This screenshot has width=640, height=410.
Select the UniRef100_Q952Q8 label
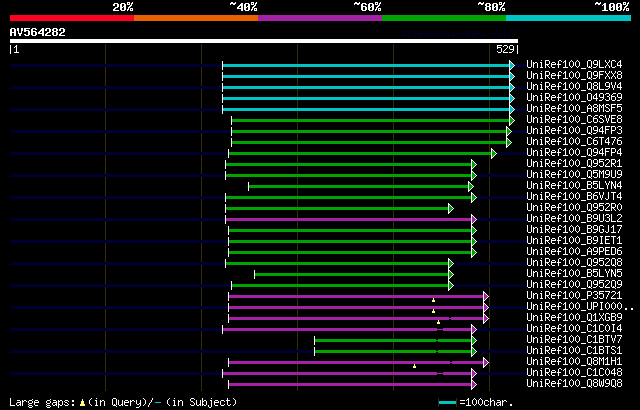[574, 262]
